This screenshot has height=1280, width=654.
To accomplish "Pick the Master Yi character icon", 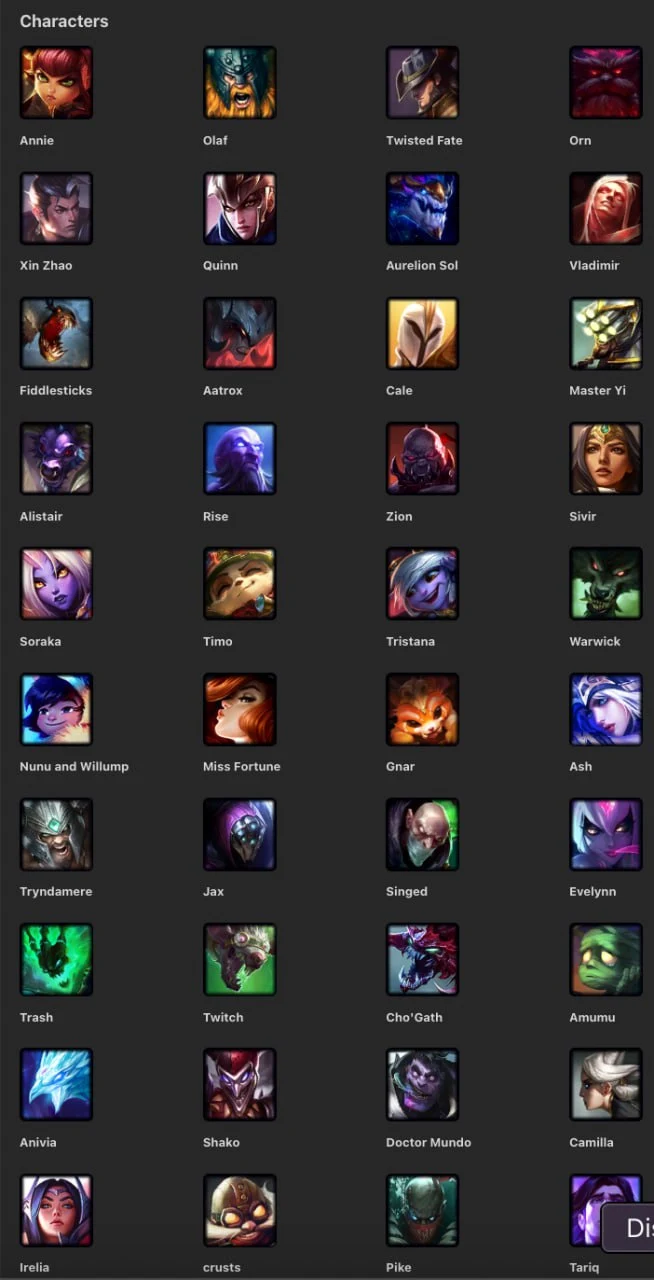I will 606,333.
